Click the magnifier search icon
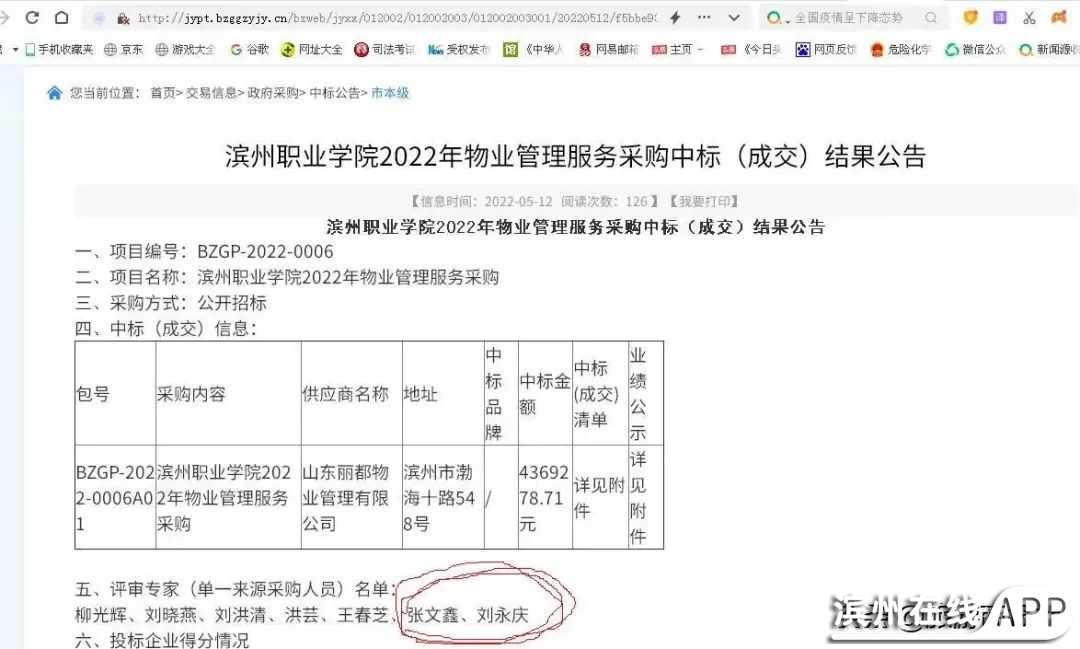This screenshot has height=649, width=1080. 931,18
